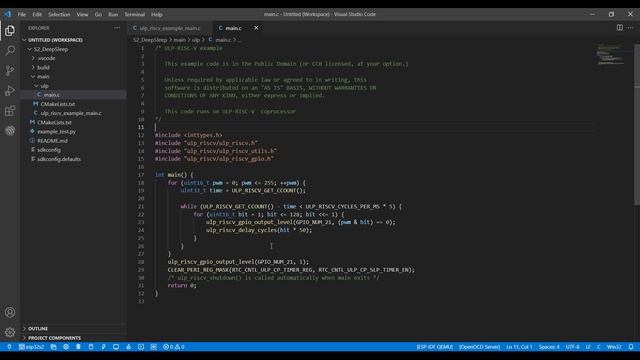Open the Accounts menu icon

[10, 312]
